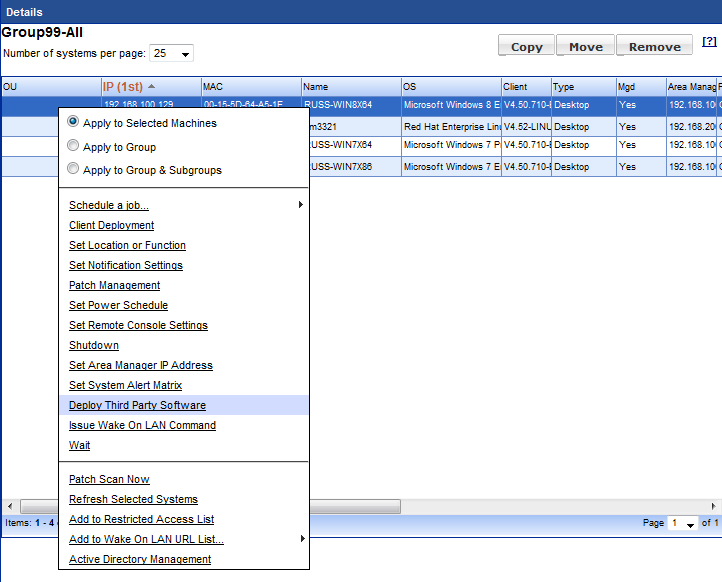Select Issue Wake On LAN Command

142,425
